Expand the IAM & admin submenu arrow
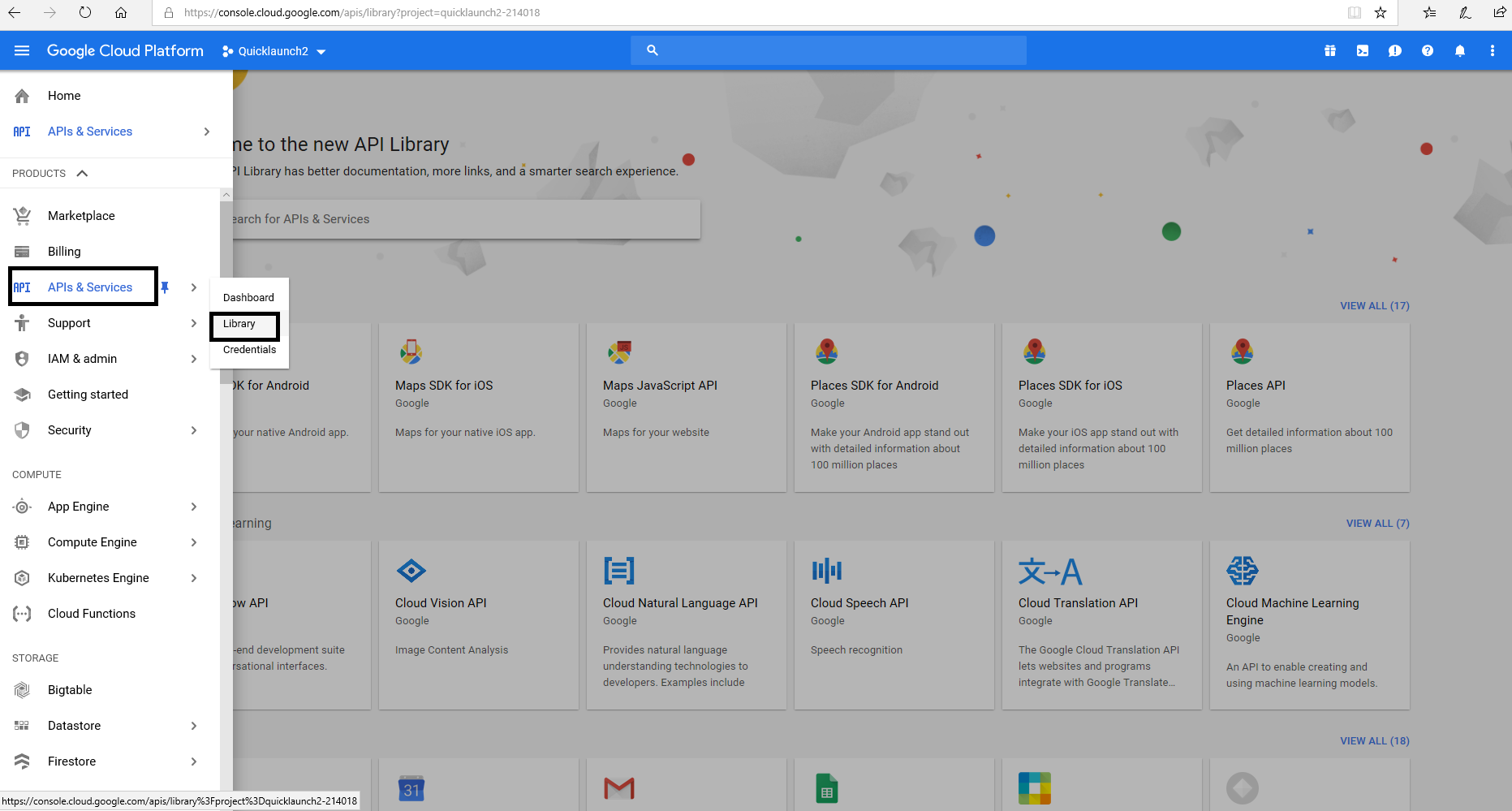 tap(194, 359)
